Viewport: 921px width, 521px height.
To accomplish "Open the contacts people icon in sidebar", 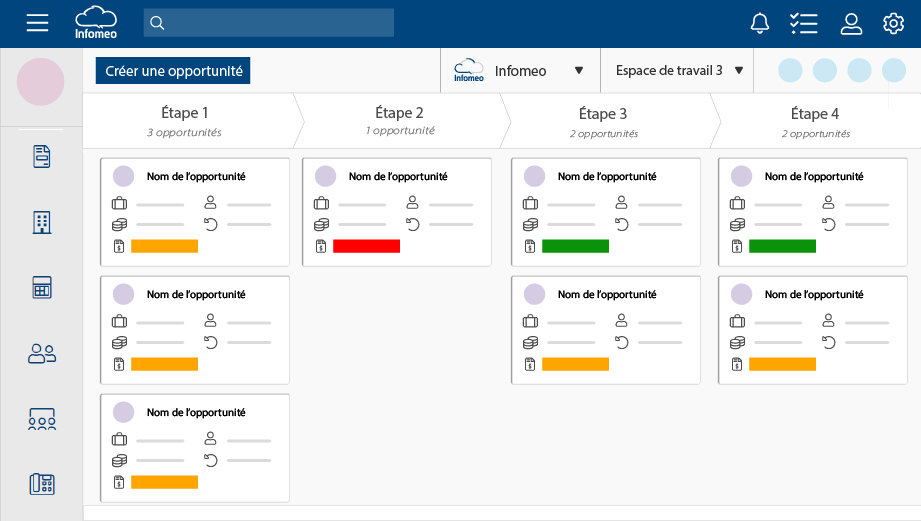I will pos(41,353).
